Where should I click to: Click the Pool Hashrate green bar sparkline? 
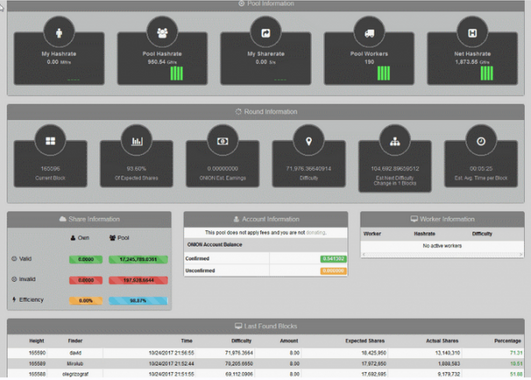[x=176, y=73]
